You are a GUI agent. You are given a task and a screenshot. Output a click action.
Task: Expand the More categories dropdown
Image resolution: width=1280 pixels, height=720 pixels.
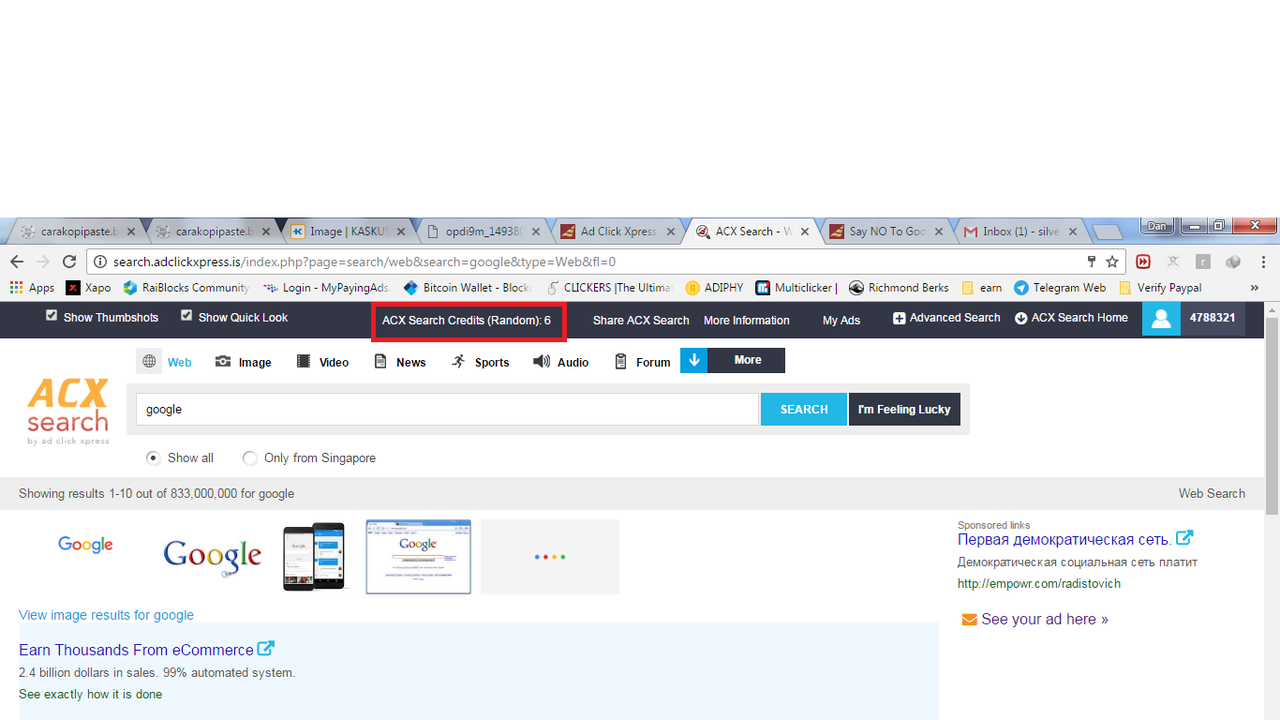(x=732, y=360)
